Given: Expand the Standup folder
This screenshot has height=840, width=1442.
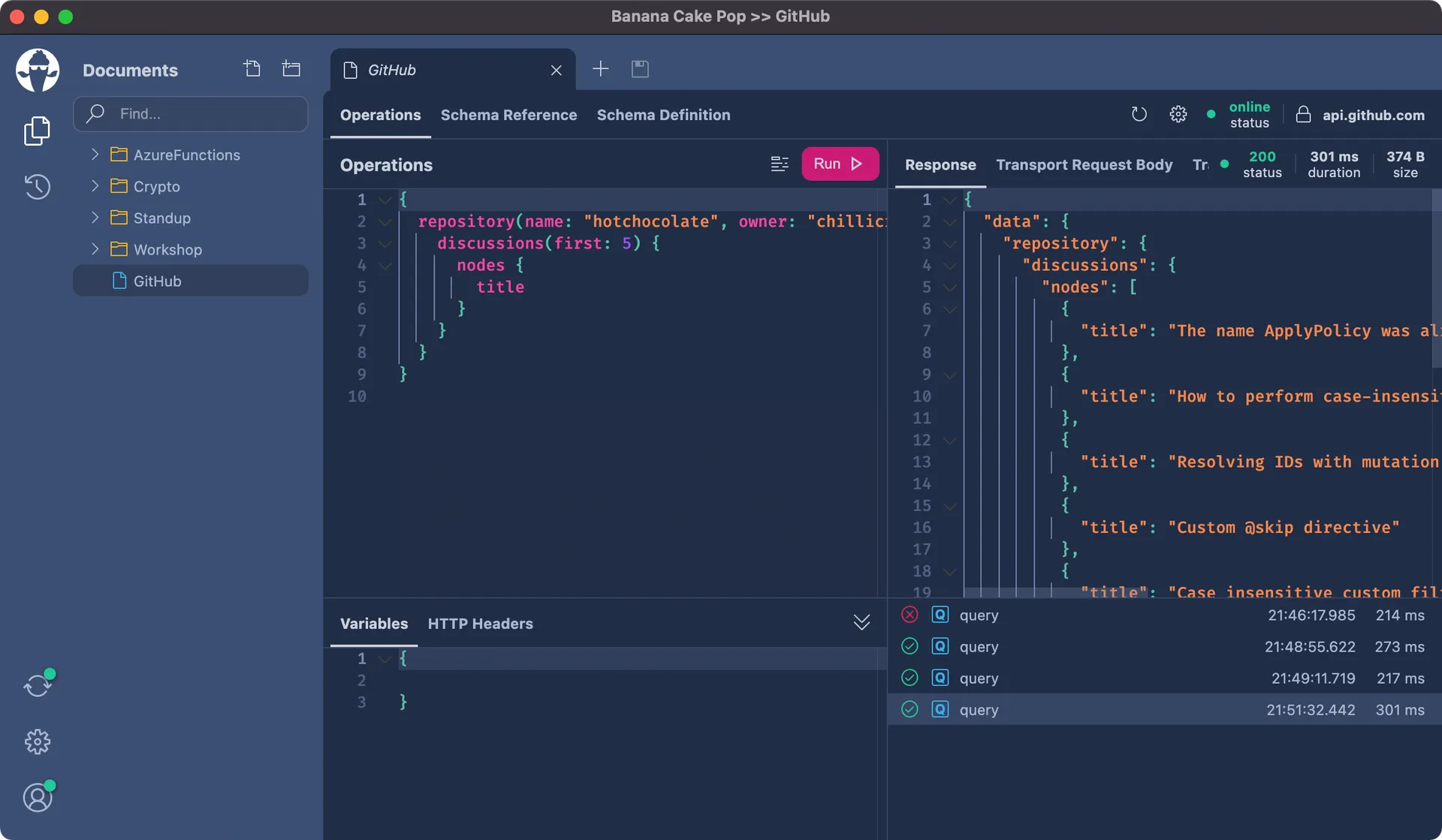Looking at the screenshot, I should [95, 217].
